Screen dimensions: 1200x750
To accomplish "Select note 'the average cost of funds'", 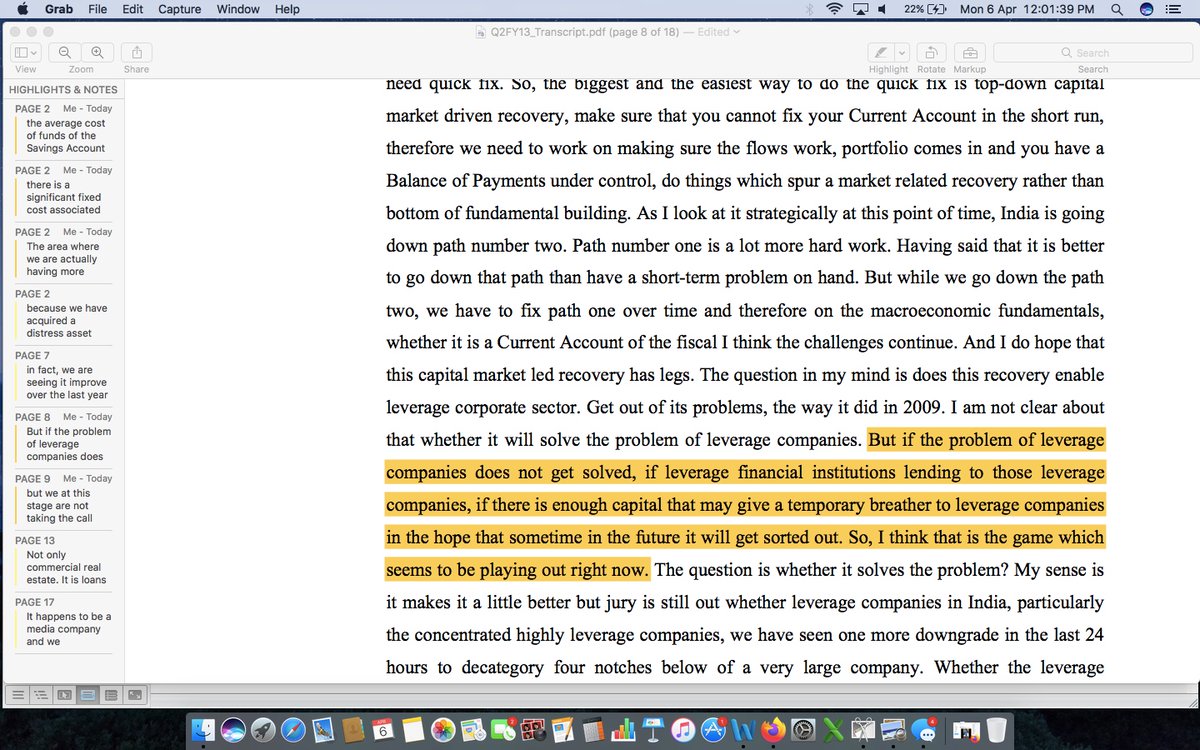I will 65,129.
